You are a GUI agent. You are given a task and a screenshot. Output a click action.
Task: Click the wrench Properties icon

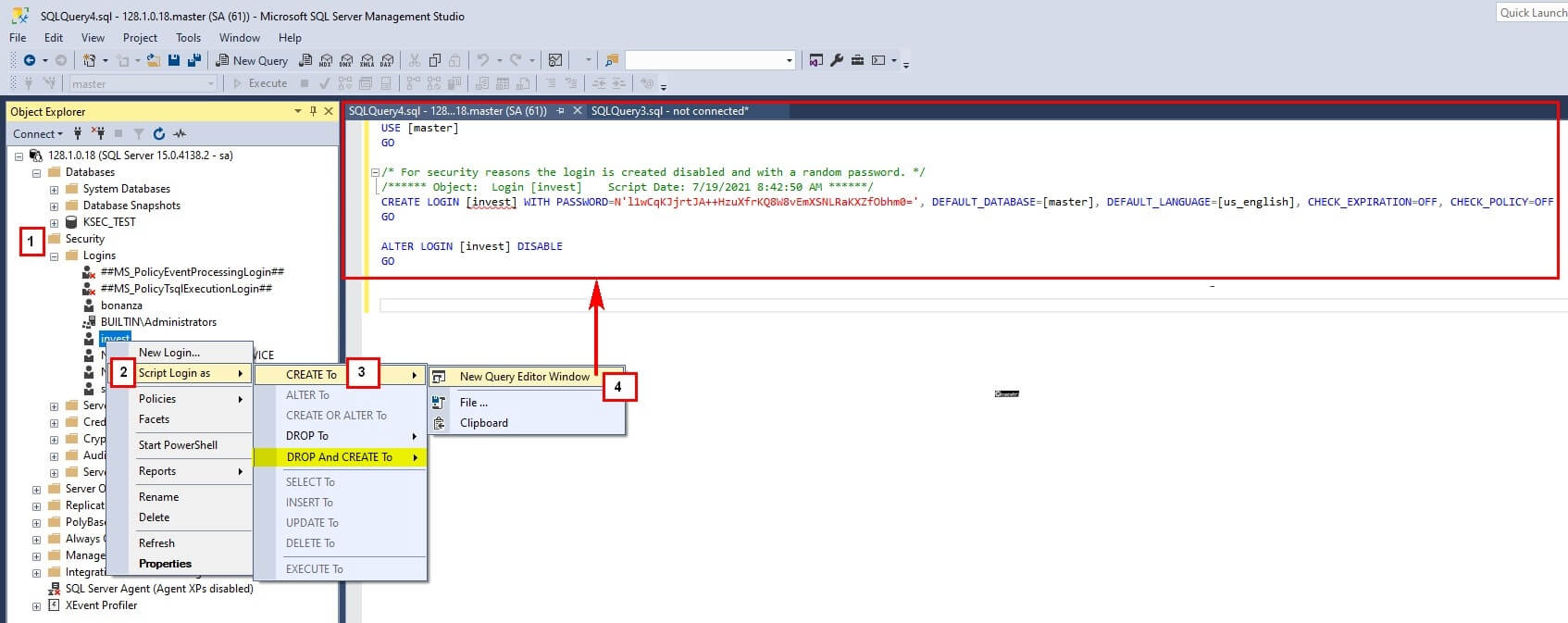coord(837,60)
